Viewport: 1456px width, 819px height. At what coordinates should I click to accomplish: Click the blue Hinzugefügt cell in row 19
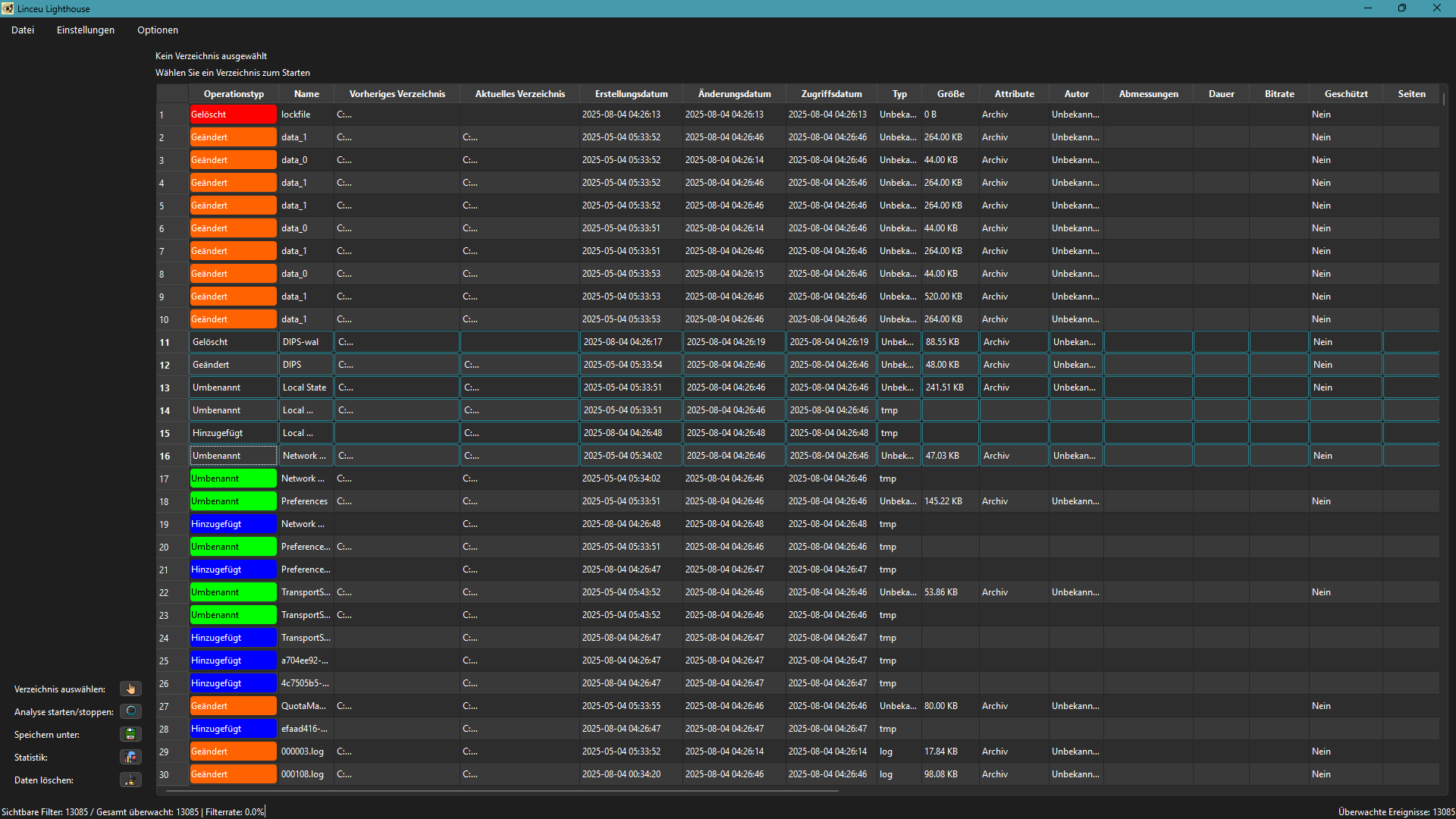(233, 524)
